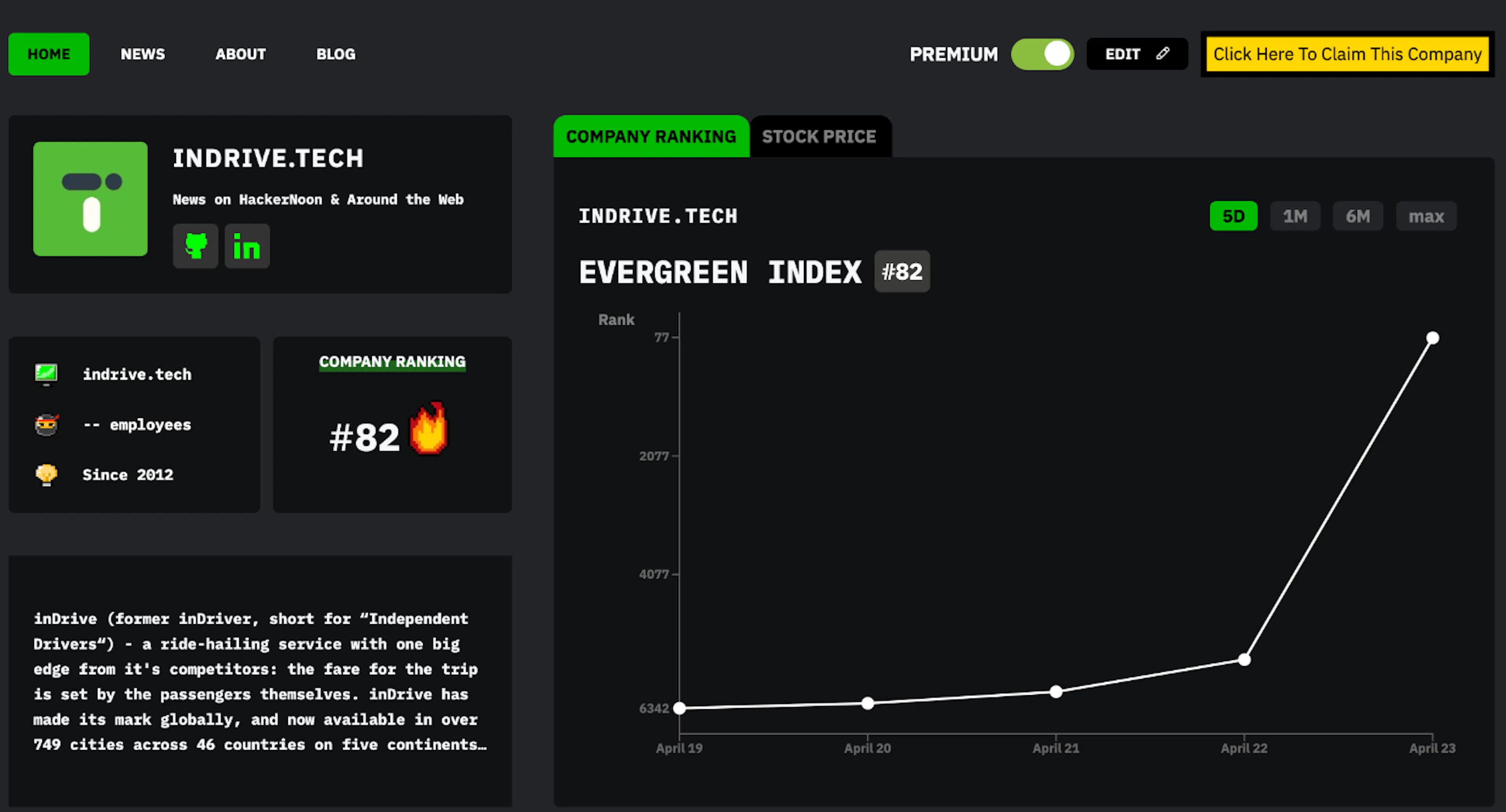Switch chart range to 6M
The image size is (1506, 812).
pos(1357,216)
